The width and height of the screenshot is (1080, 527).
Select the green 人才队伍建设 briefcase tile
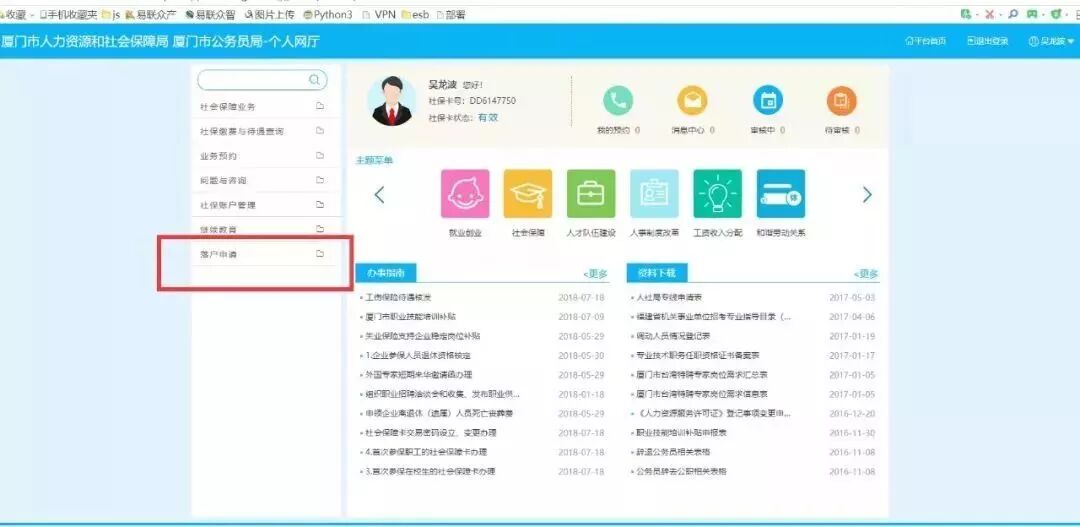[591, 194]
